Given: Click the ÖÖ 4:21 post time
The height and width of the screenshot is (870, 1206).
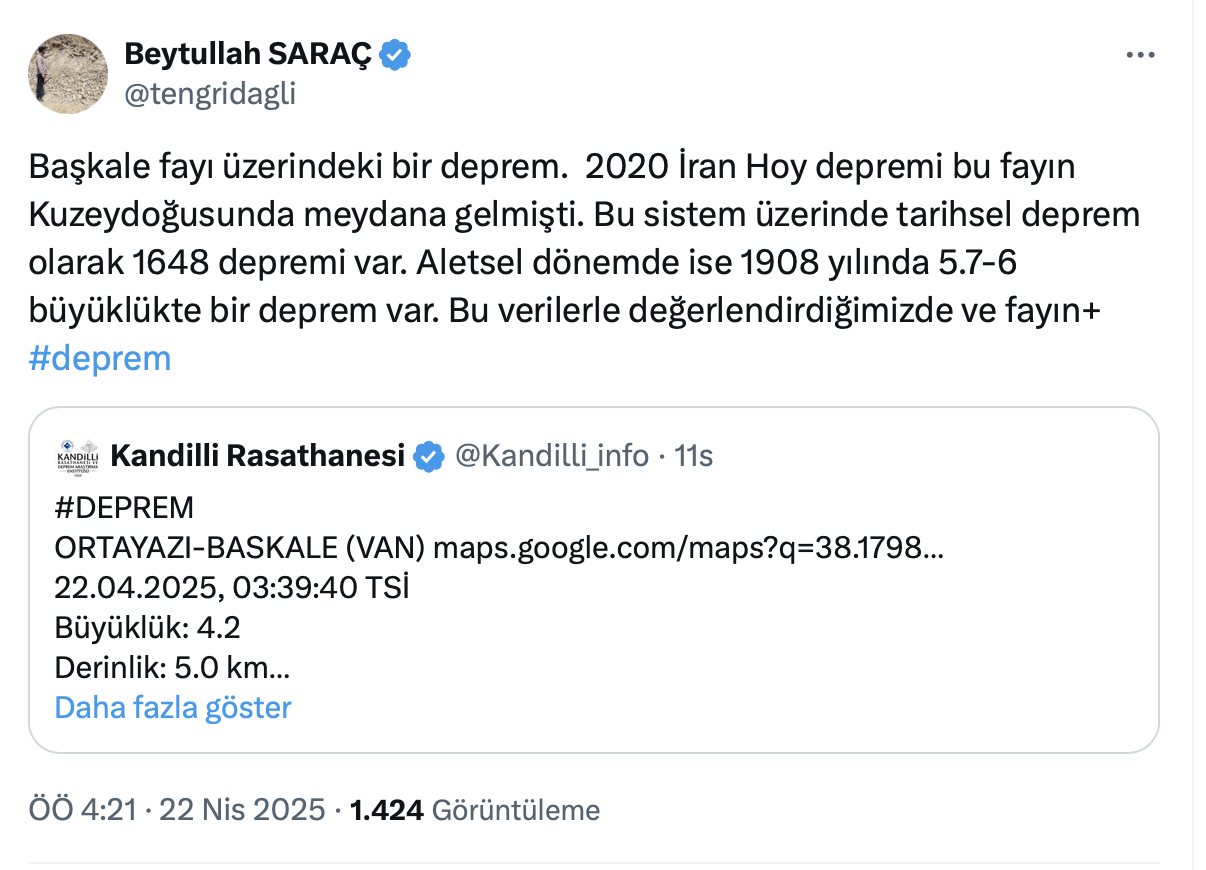Looking at the screenshot, I should pyautogui.click(x=82, y=809).
